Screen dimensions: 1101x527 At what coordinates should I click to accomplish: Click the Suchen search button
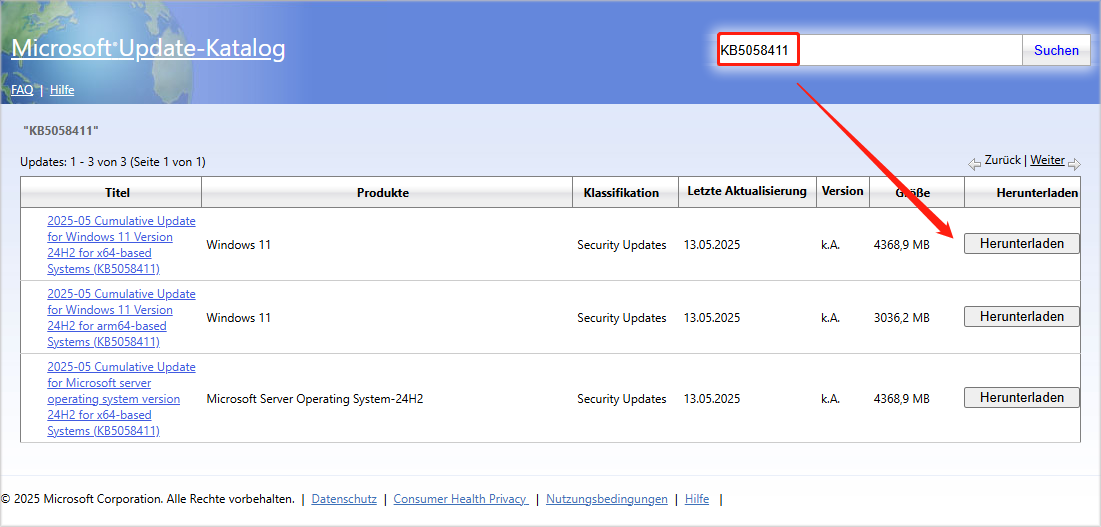coord(1056,51)
